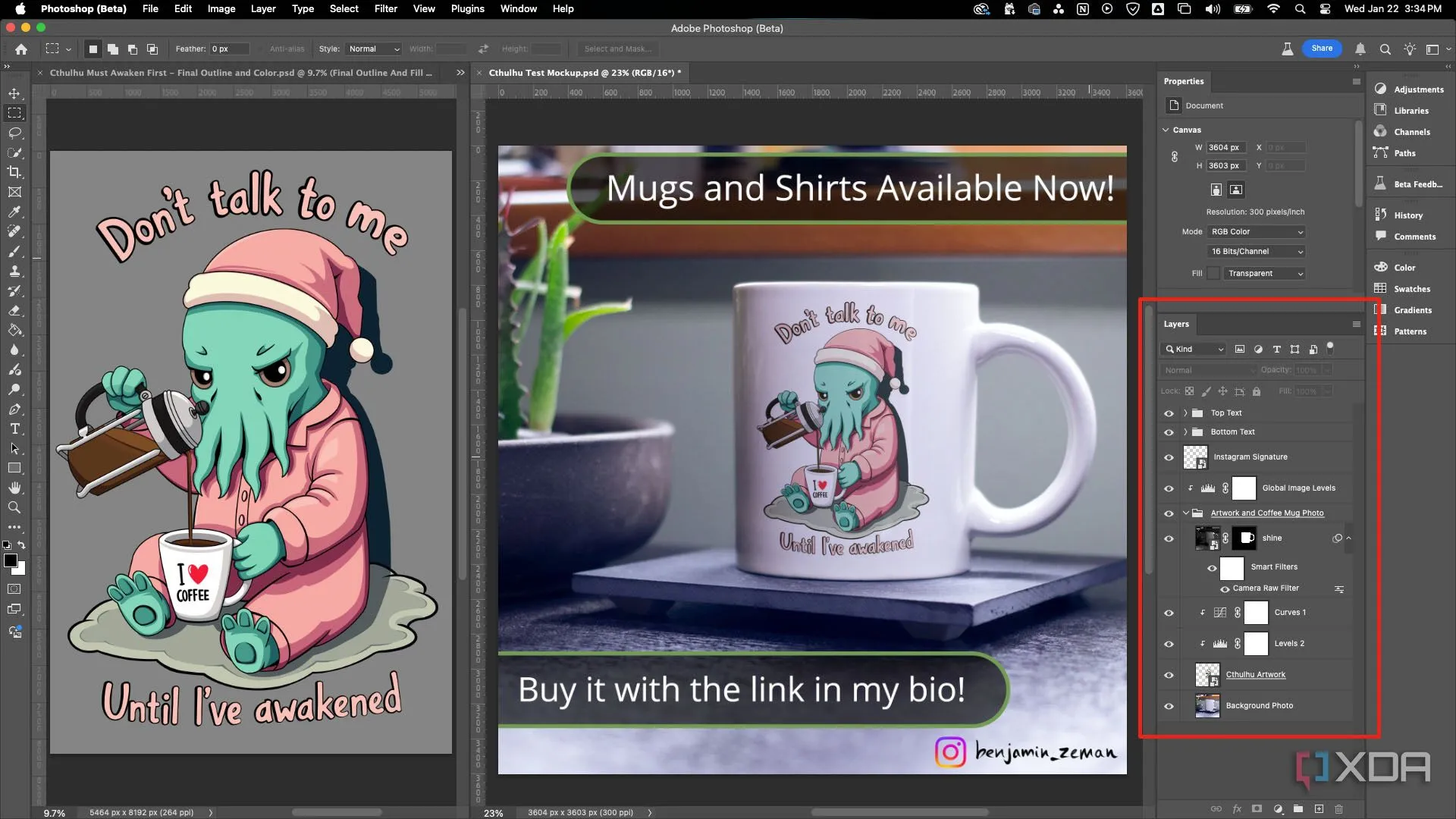This screenshot has width=1456, height=819.
Task: Select the Clone Stamp tool
Action: click(14, 271)
